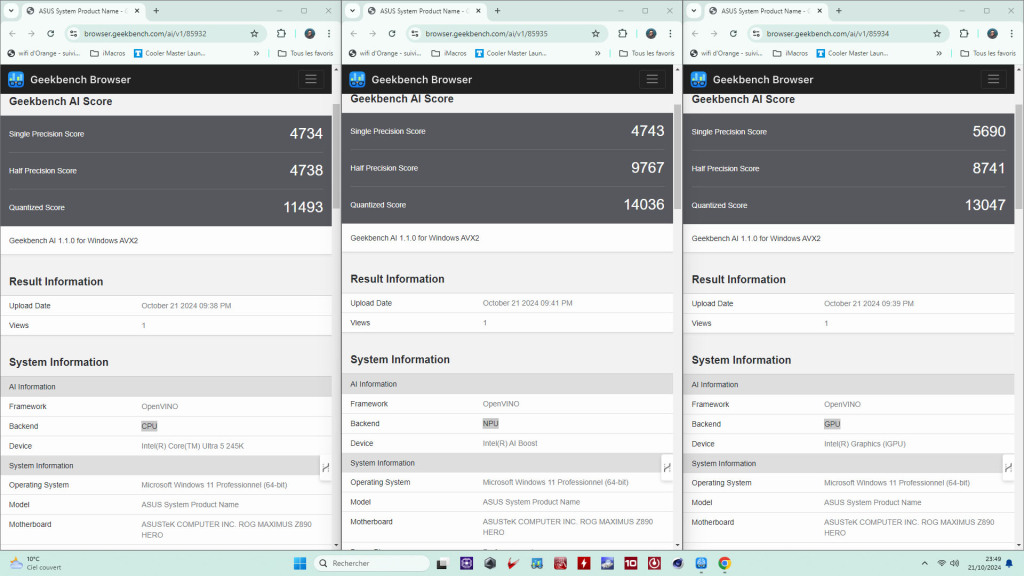
Task: Open the profile avatar in the right window
Action: [993, 33]
